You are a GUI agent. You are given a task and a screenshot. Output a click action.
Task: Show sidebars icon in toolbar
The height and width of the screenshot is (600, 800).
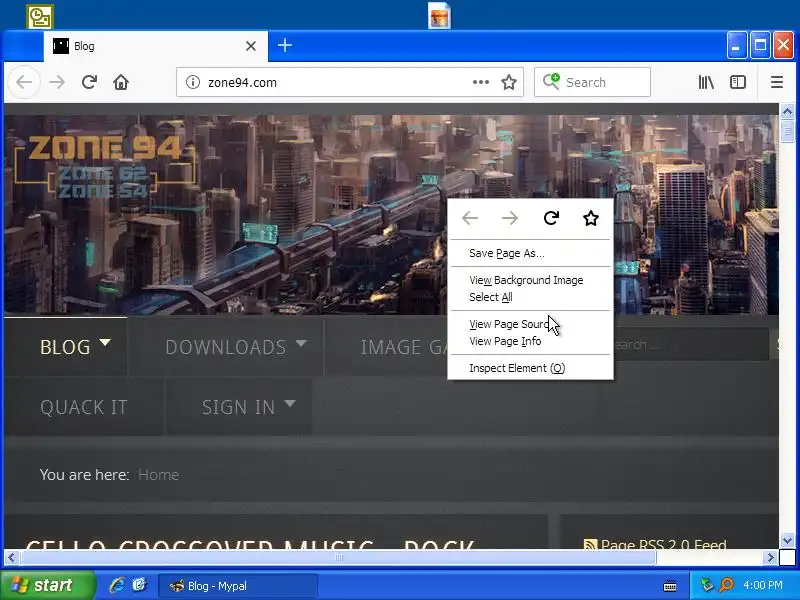click(x=738, y=82)
